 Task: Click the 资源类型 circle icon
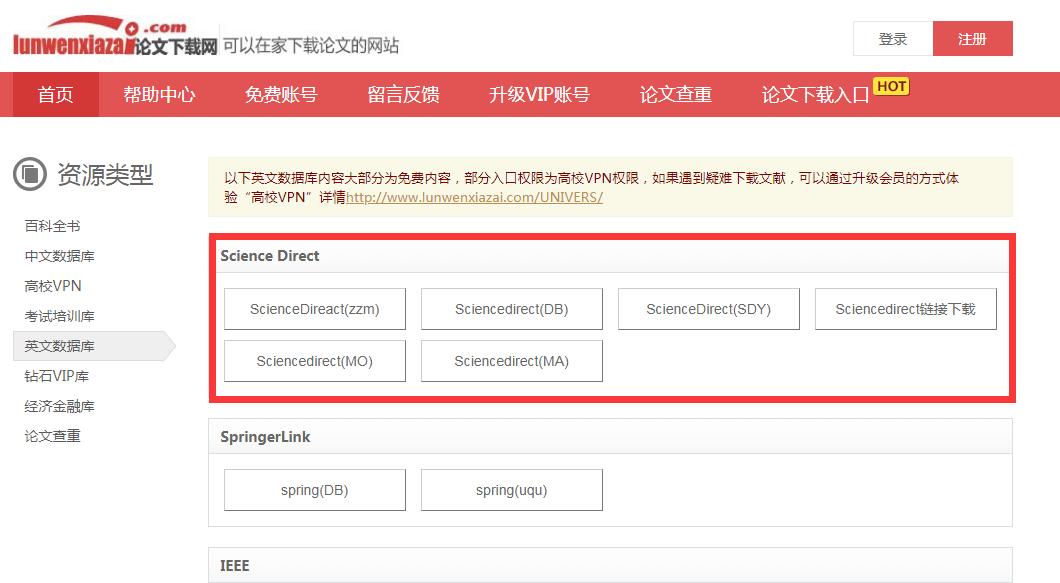pyautogui.click(x=32, y=175)
